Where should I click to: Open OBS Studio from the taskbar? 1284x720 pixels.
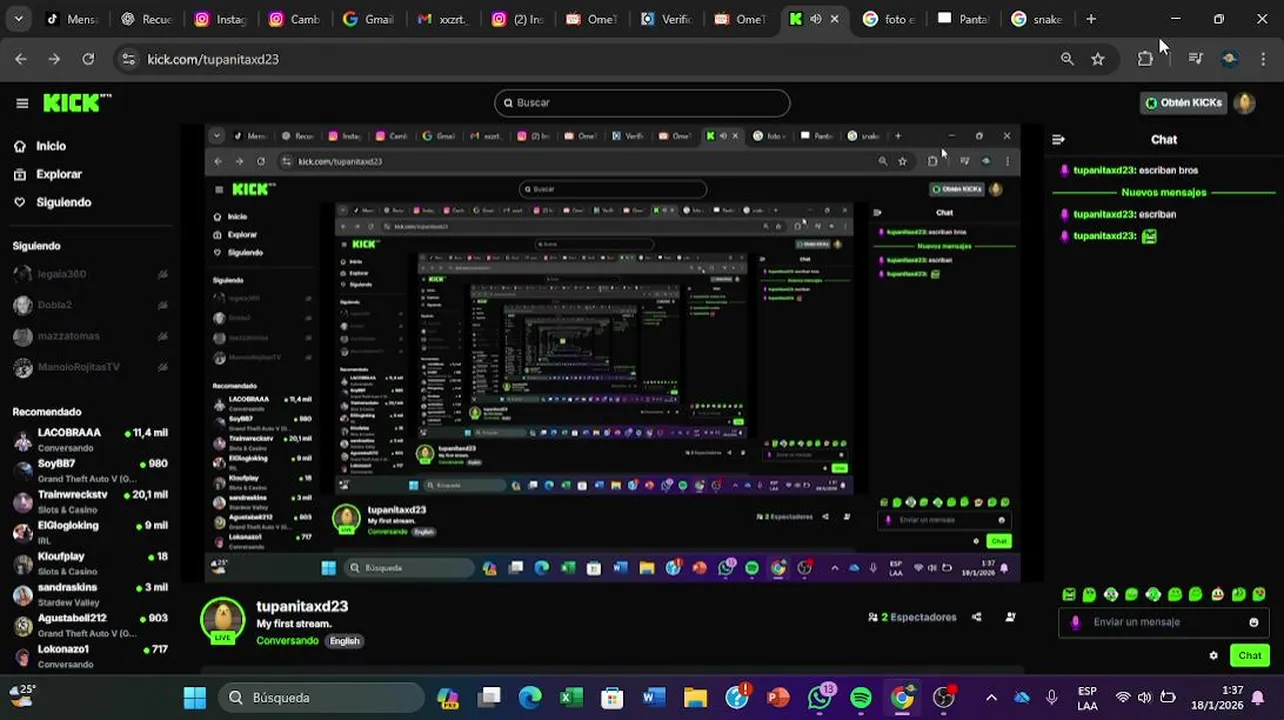point(944,698)
